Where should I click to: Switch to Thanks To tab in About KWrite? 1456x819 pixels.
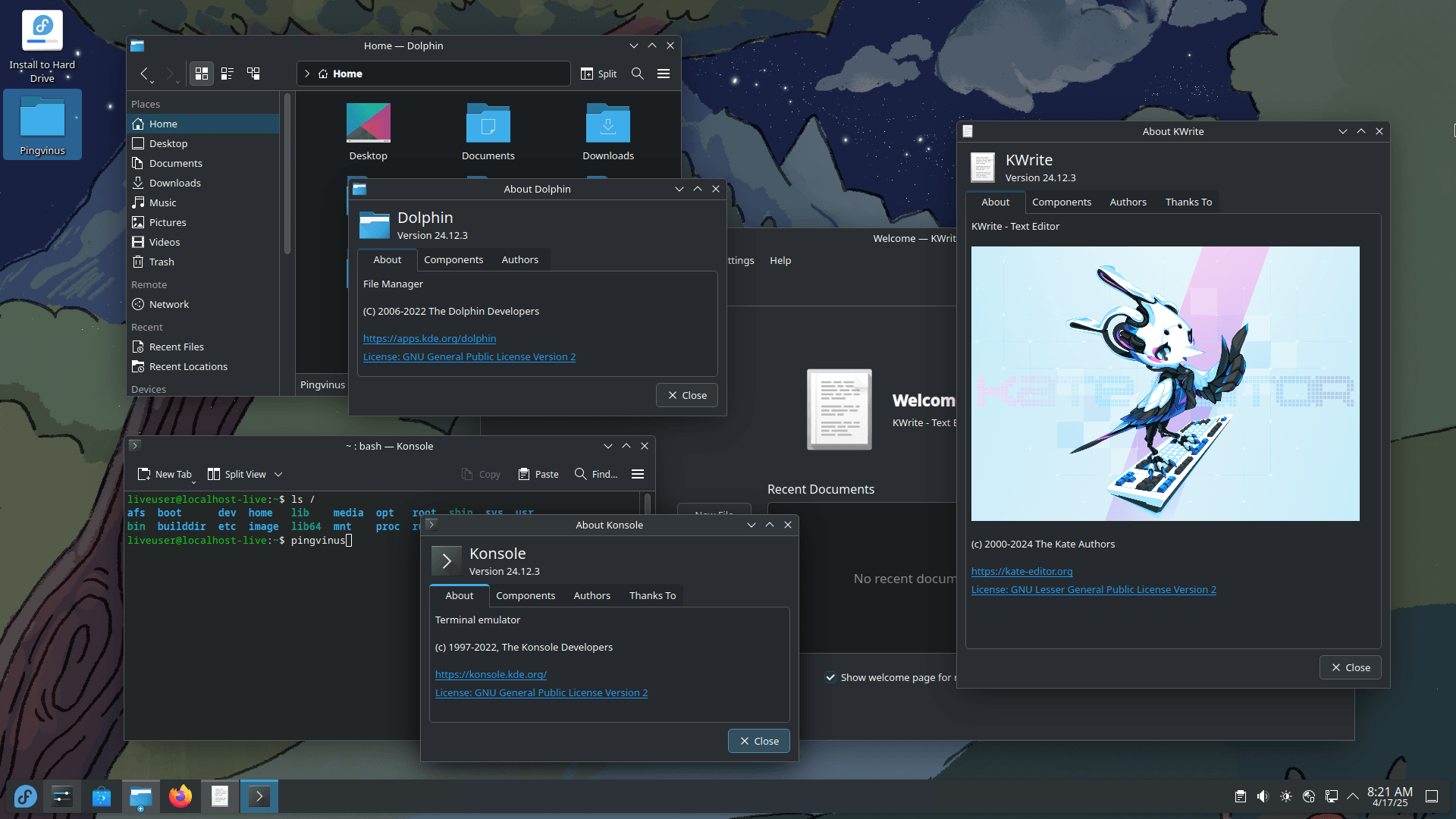[1189, 202]
